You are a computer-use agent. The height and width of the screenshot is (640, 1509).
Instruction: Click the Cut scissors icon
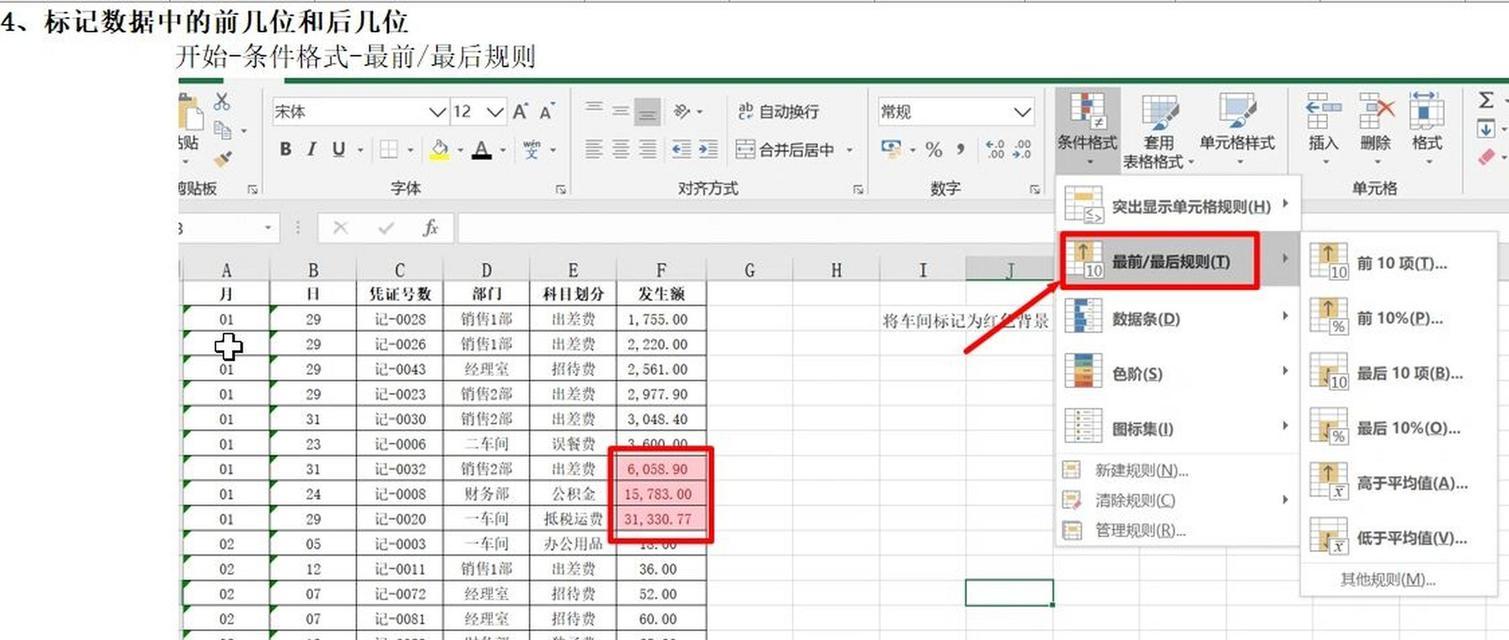pos(222,101)
